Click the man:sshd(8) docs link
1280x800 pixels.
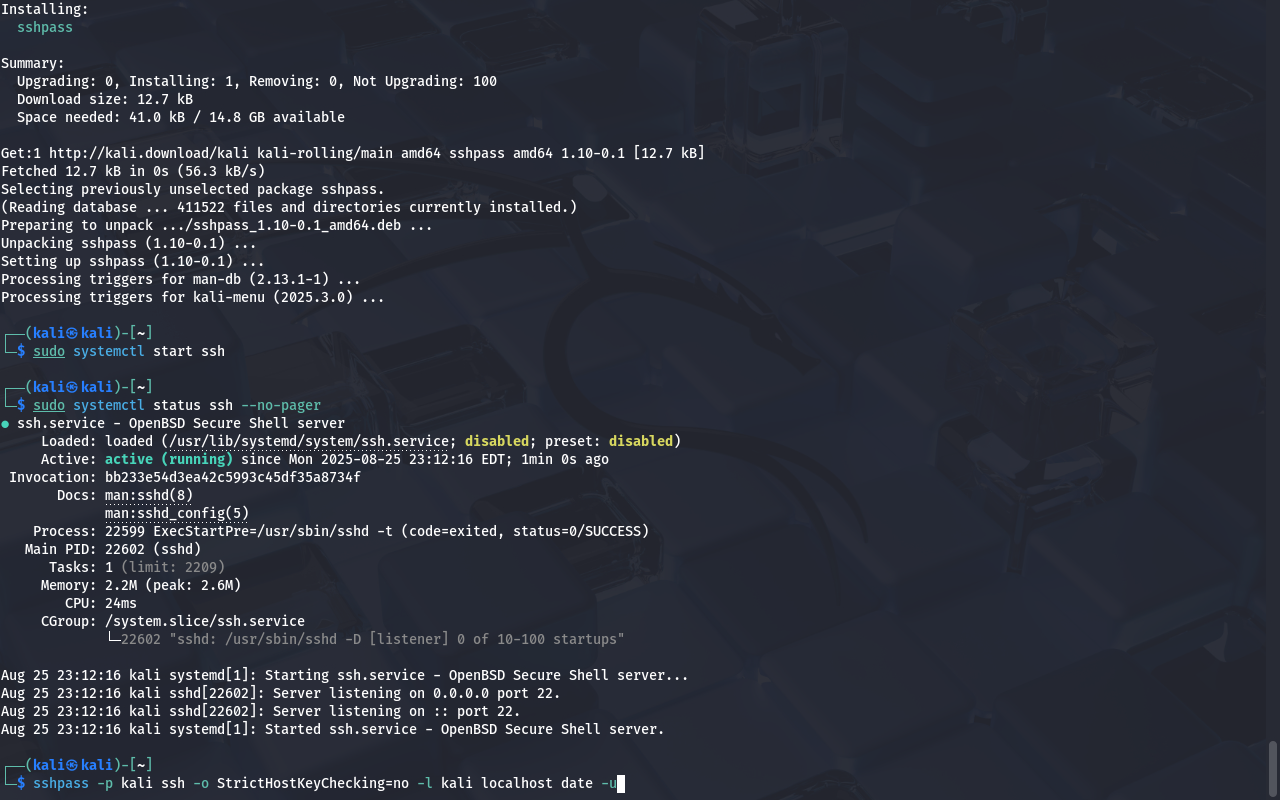pyautogui.click(x=149, y=495)
